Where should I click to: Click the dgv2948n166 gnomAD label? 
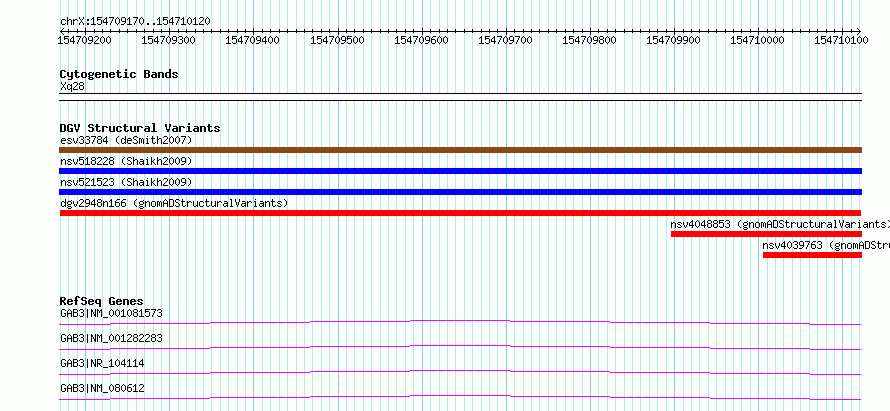coord(174,203)
